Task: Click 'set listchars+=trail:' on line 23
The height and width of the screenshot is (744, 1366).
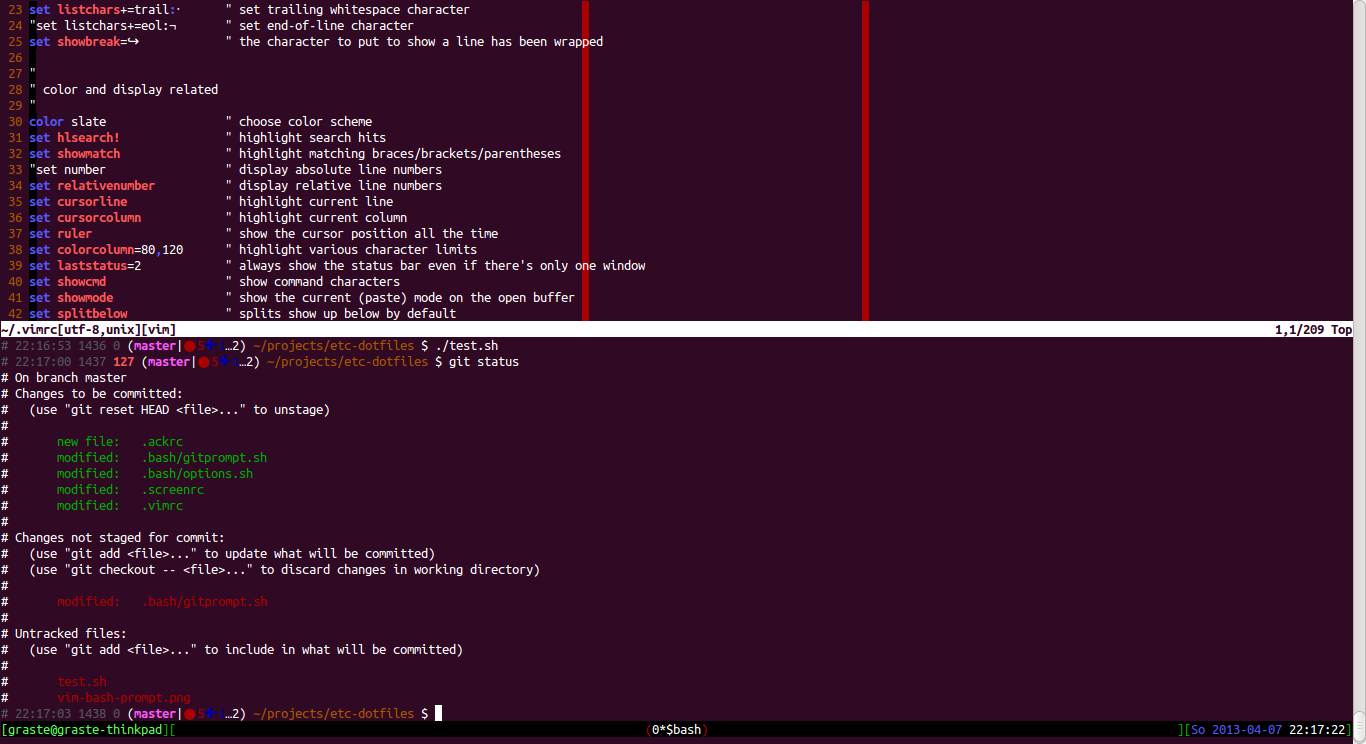Action: pyautogui.click(x=104, y=9)
